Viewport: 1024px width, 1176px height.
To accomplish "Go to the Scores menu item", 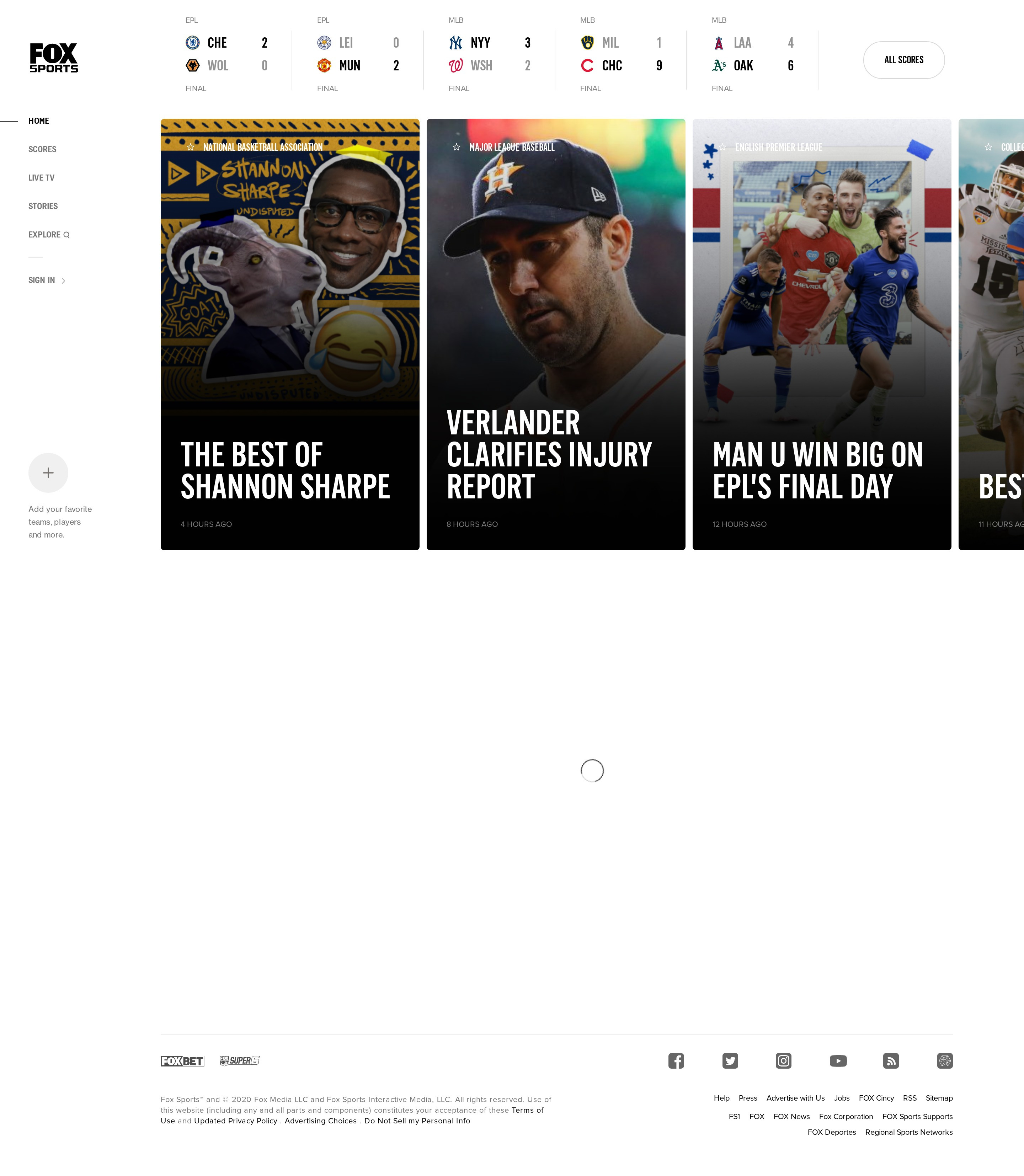I will 42,149.
